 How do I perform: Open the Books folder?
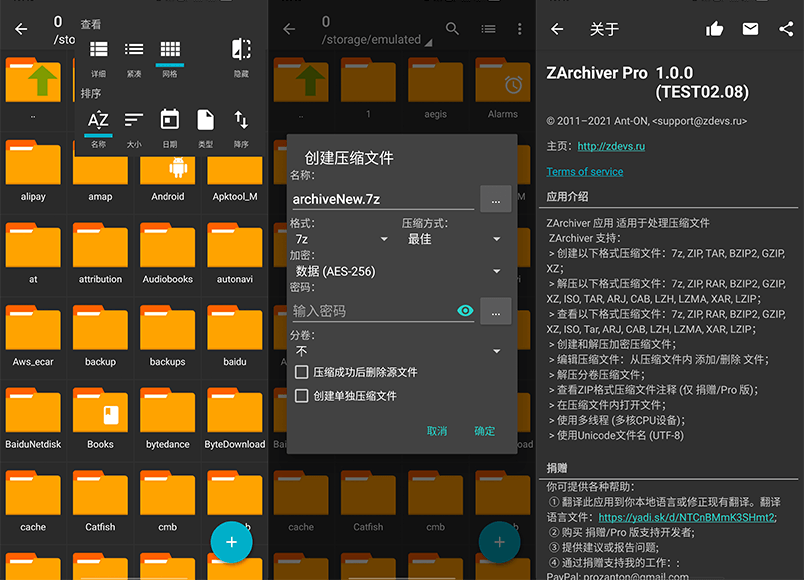pyautogui.click(x=100, y=418)
